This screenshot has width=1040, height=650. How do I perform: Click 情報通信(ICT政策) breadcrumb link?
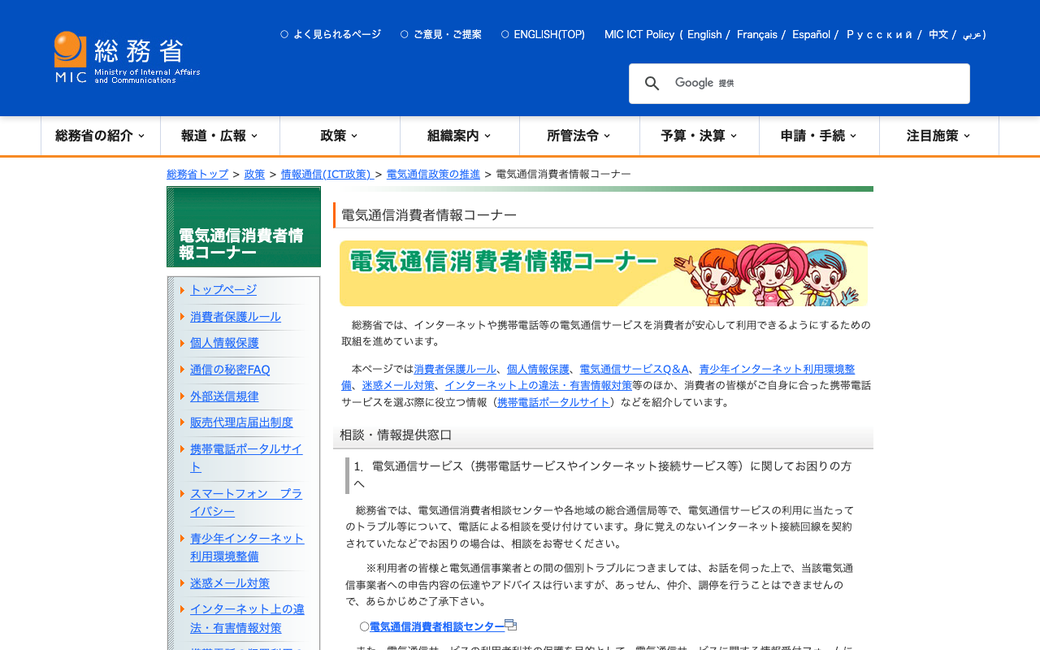[326, 174]
